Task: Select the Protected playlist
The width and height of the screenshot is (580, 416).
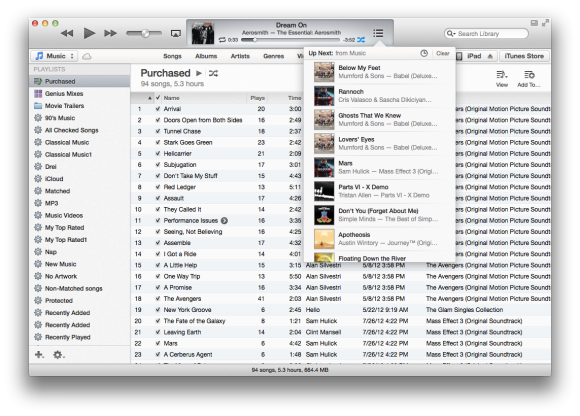Action: [x=80, y=301]
